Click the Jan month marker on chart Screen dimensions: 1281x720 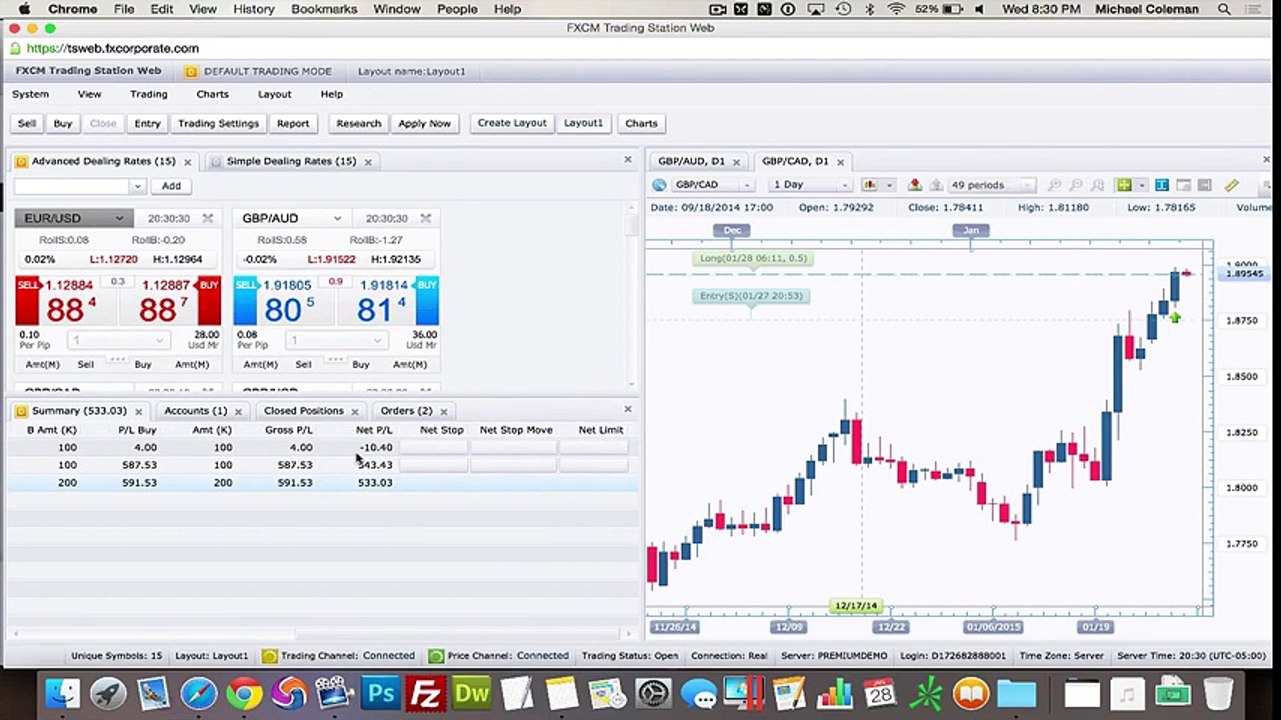point(971,230)
